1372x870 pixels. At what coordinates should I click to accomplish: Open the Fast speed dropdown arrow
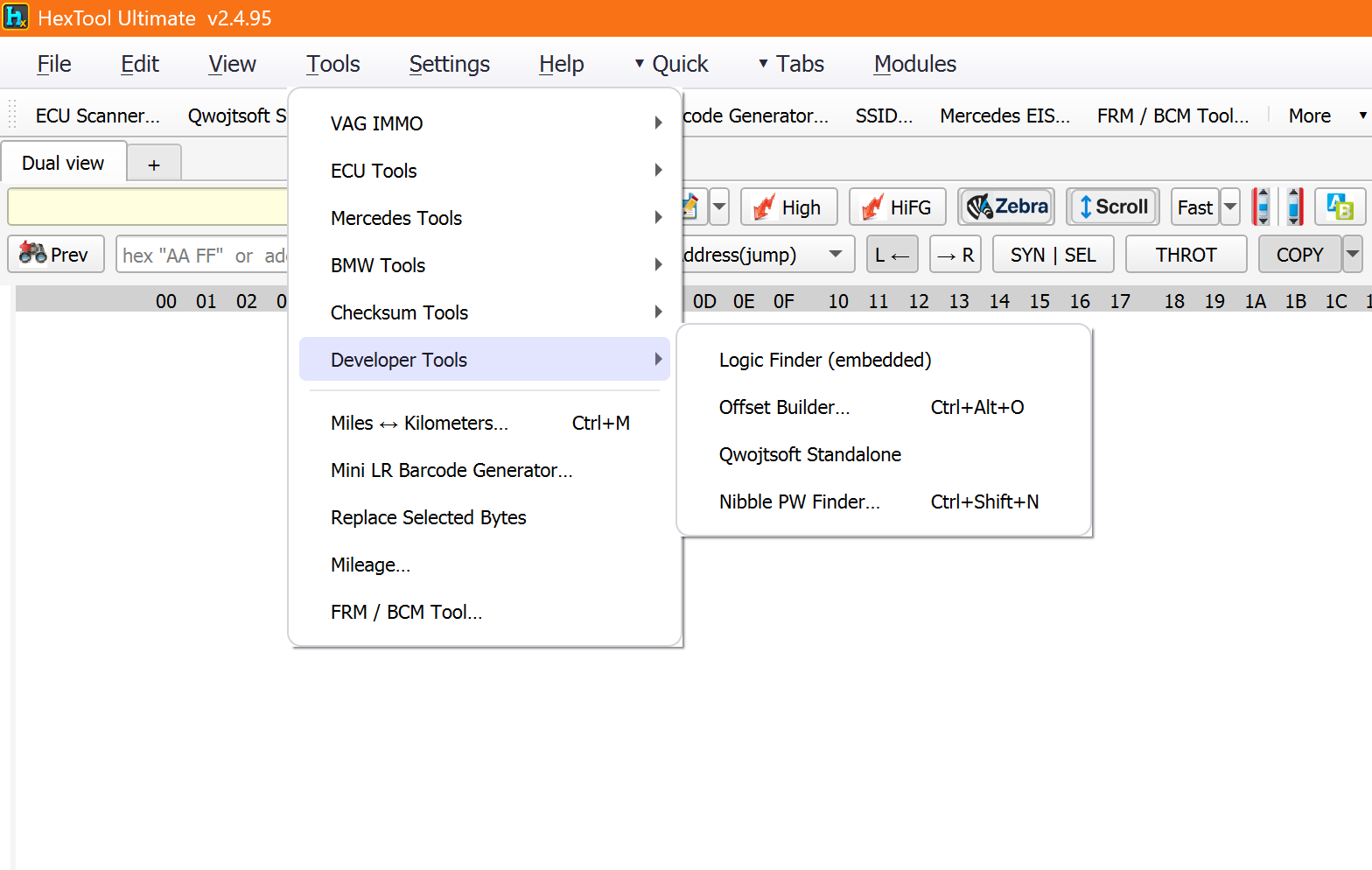1230,207
